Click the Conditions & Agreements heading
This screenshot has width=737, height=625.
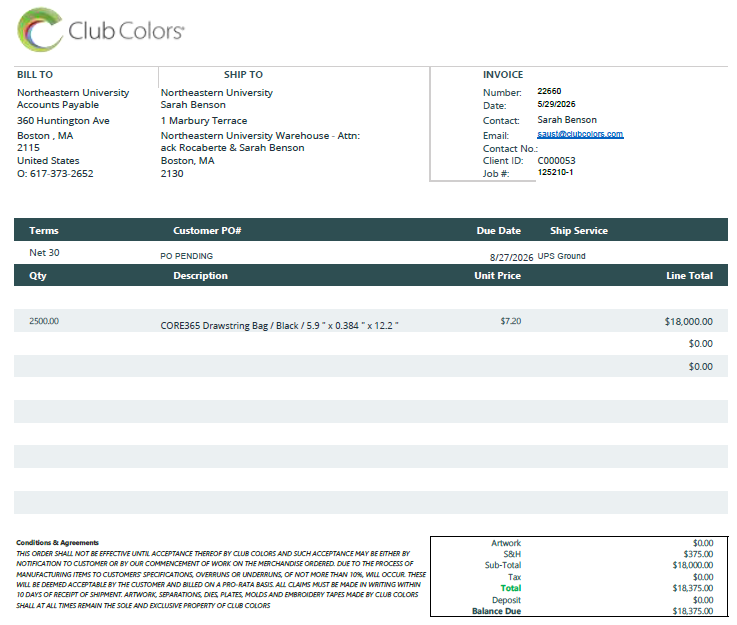click(x=57, y=543)
